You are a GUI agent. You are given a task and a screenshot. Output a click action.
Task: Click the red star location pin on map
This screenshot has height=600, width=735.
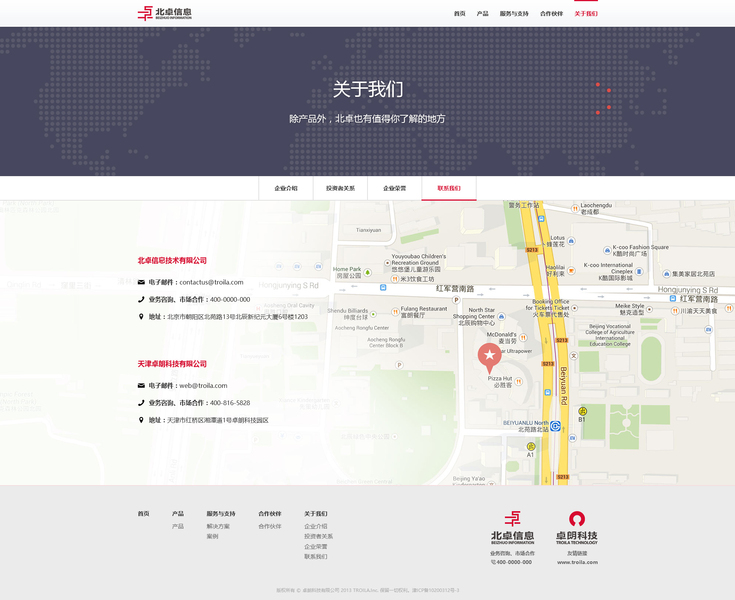click(489, 357)
